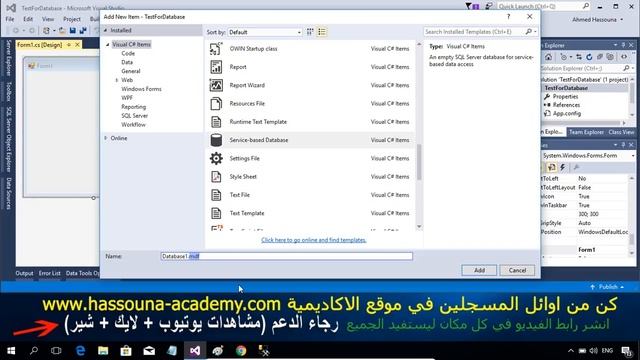The height and width of the screenshot is (360, 640).
Task: Collapse the Visual C# Items node
Action: click(x=108, y=44)
